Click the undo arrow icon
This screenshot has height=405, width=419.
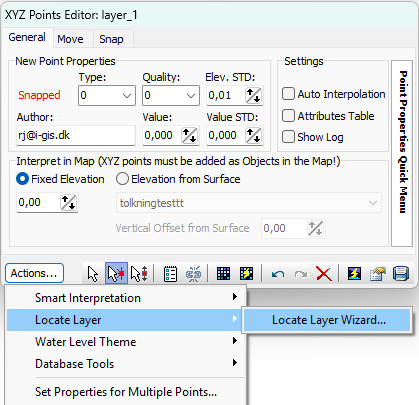coord(278,274)
